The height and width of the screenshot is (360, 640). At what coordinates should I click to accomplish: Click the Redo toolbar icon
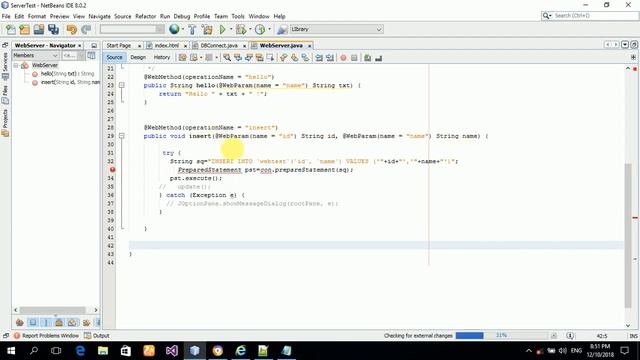point(86,29)
